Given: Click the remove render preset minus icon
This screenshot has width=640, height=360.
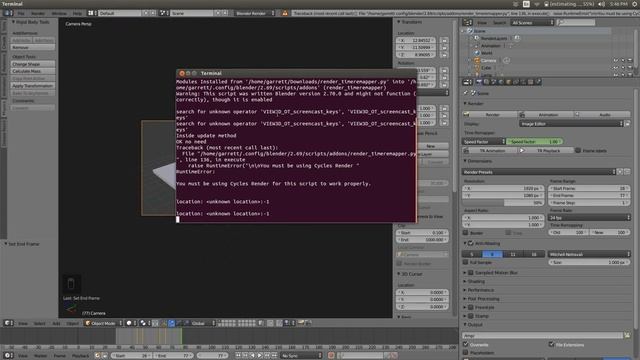Looking at the screenshot, I should pos(627,172).
